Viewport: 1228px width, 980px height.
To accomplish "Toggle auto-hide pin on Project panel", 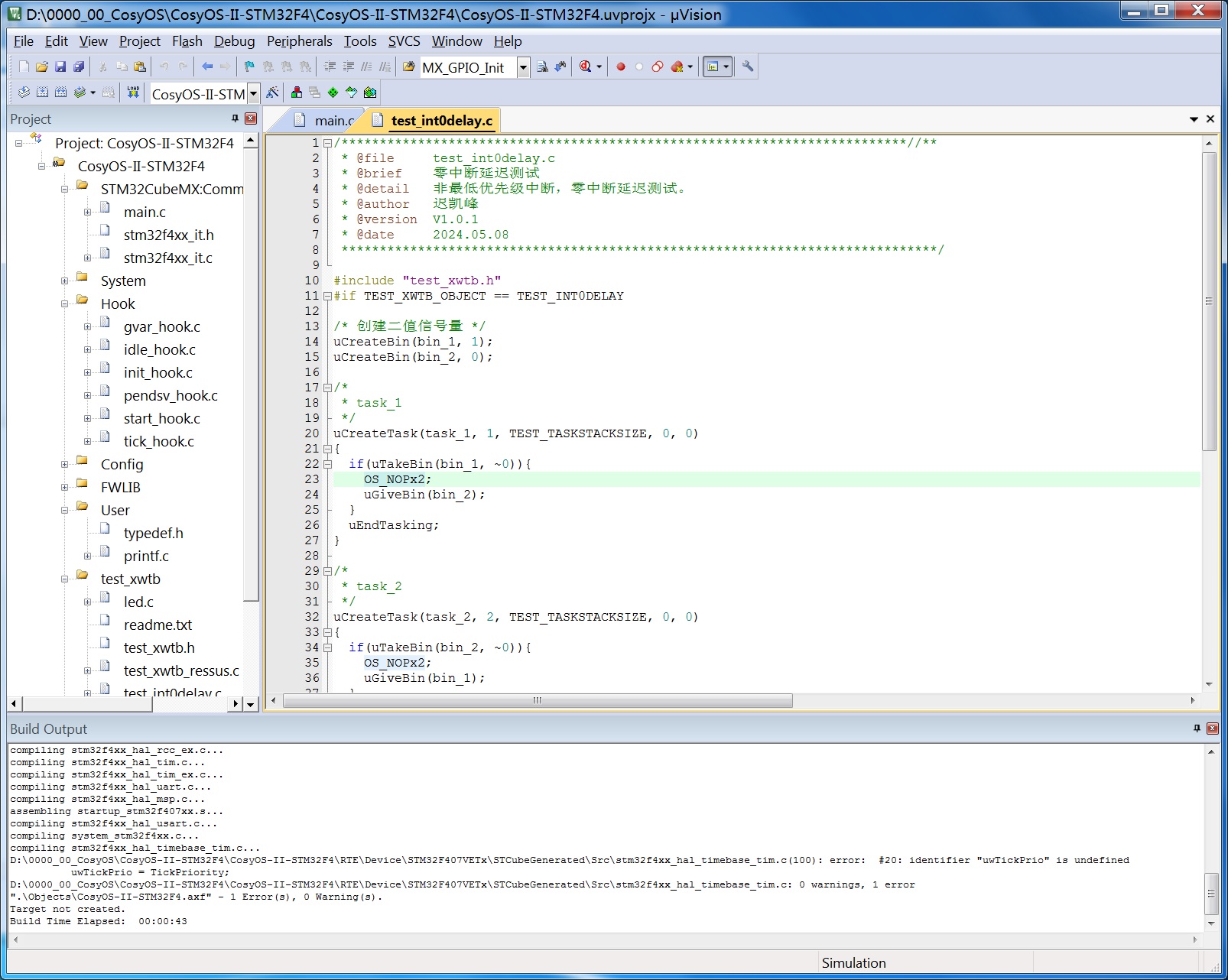I will tap(235, 118).
